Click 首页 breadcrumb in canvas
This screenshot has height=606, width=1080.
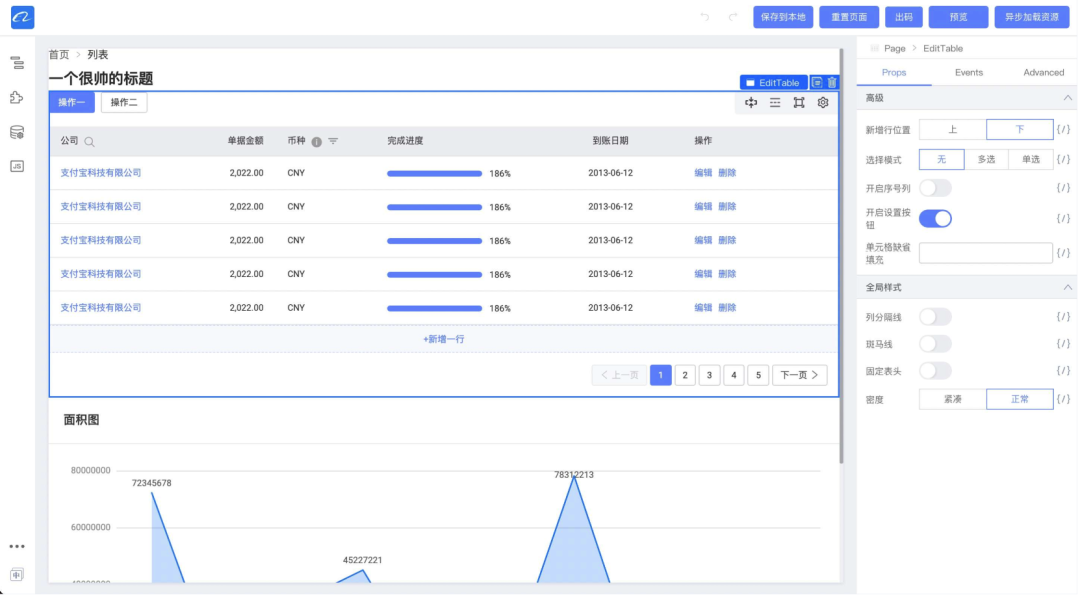click(59, 54)
